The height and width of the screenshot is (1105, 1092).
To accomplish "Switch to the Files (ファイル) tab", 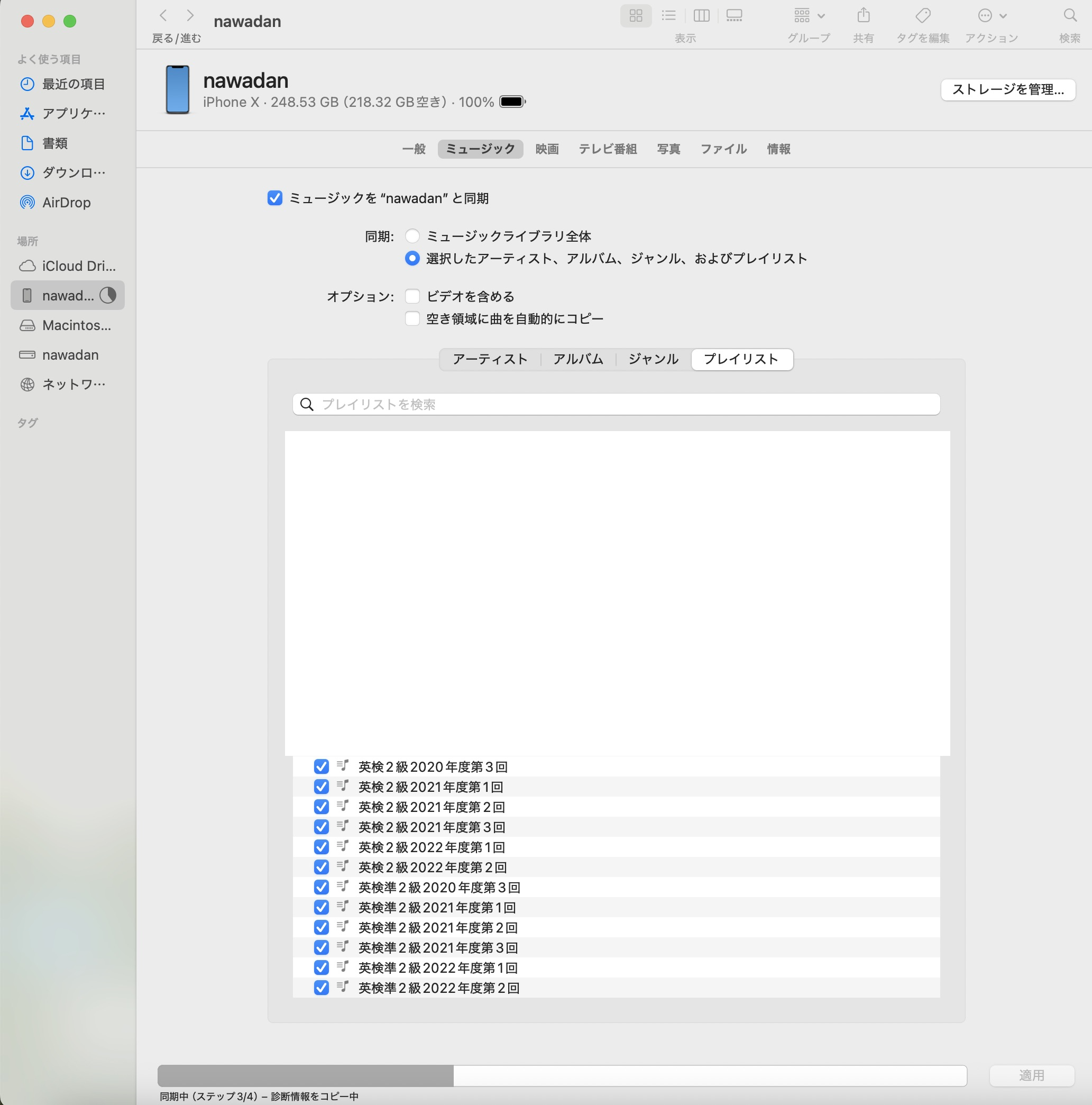I will point(724,149).
